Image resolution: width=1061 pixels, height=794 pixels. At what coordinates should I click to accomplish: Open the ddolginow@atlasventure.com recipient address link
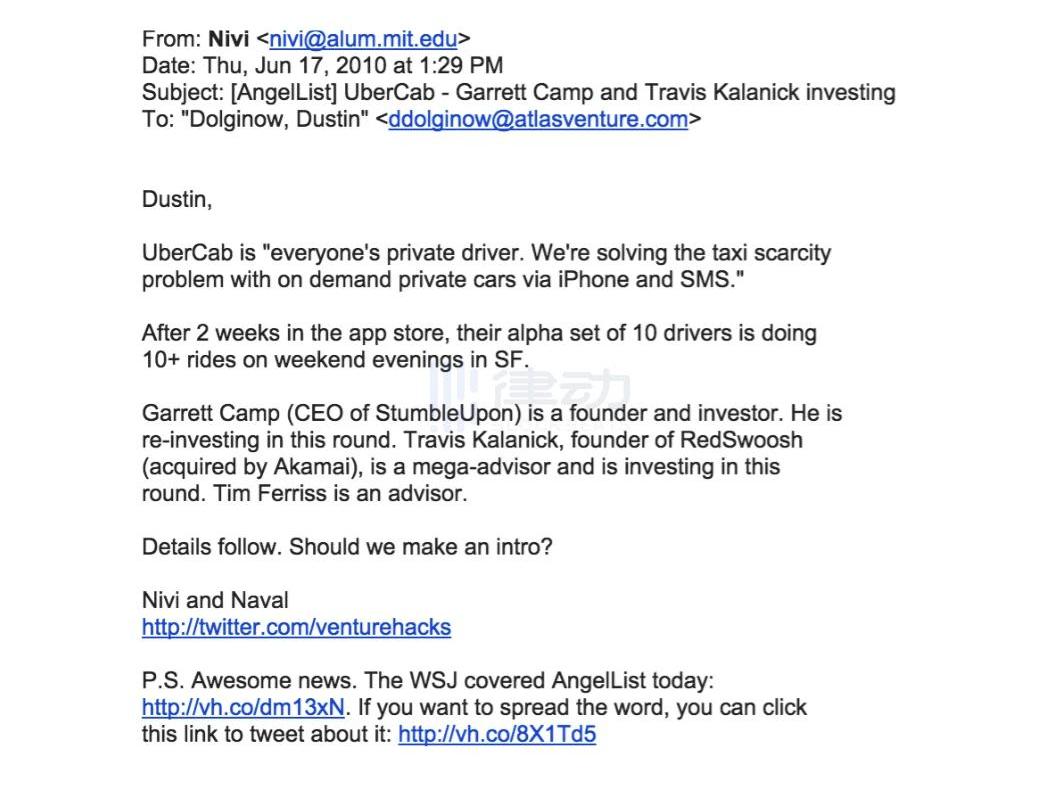(538, 120)
